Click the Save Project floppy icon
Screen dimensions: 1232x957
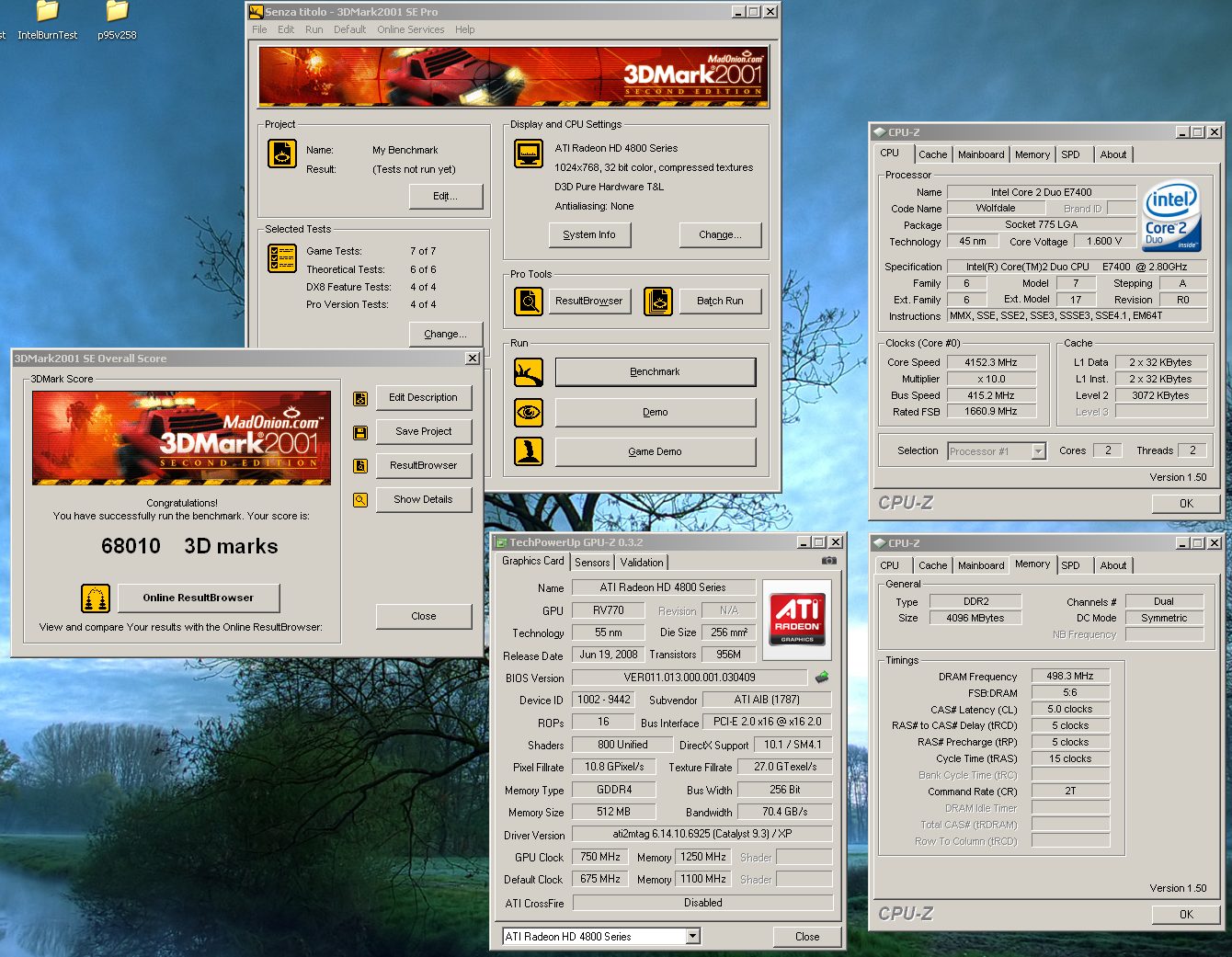point(360,432)
